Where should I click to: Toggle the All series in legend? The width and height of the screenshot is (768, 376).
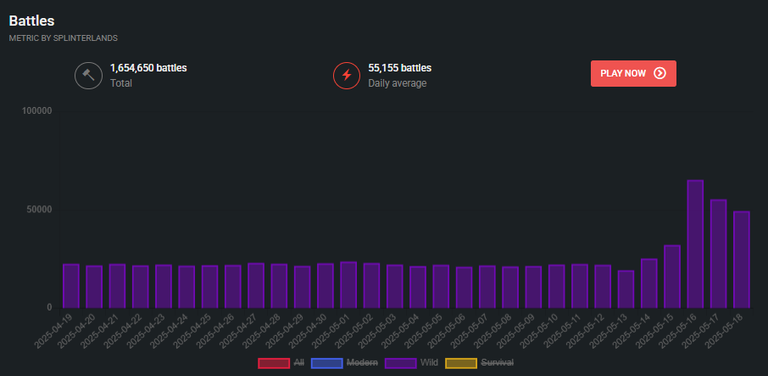click(281, 363)
